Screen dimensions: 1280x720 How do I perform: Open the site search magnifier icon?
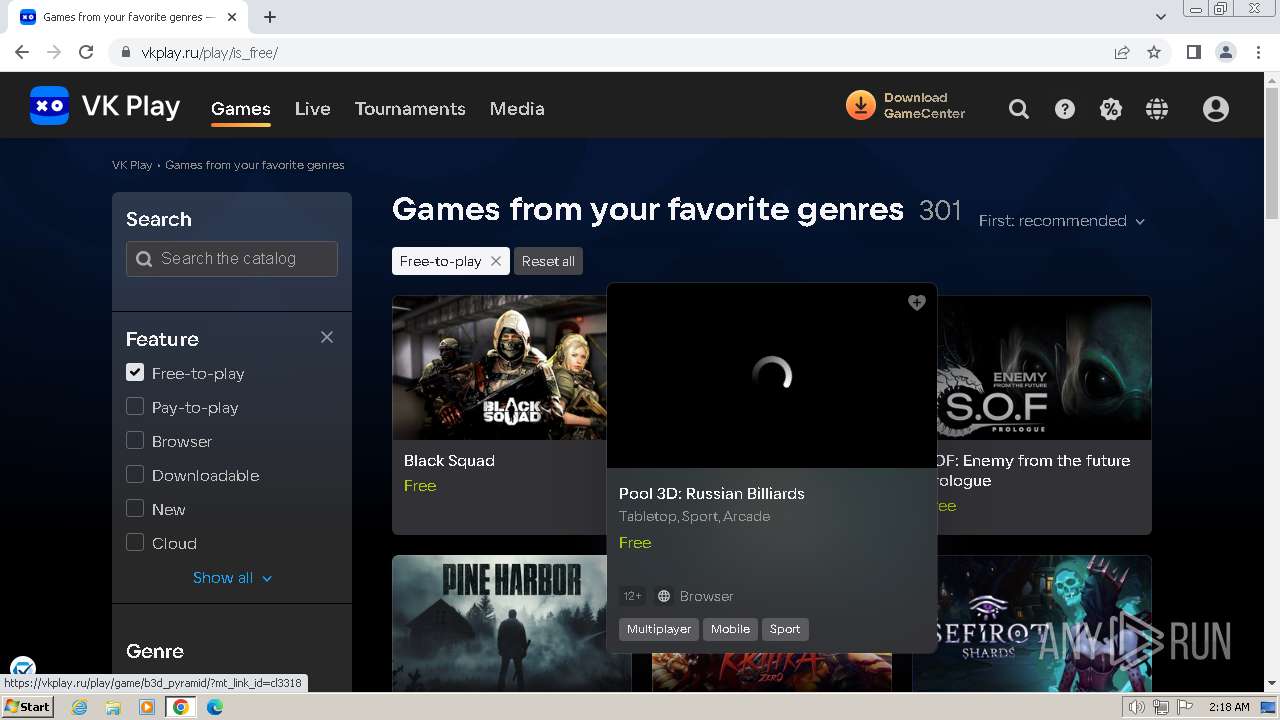pos(1019,109)
